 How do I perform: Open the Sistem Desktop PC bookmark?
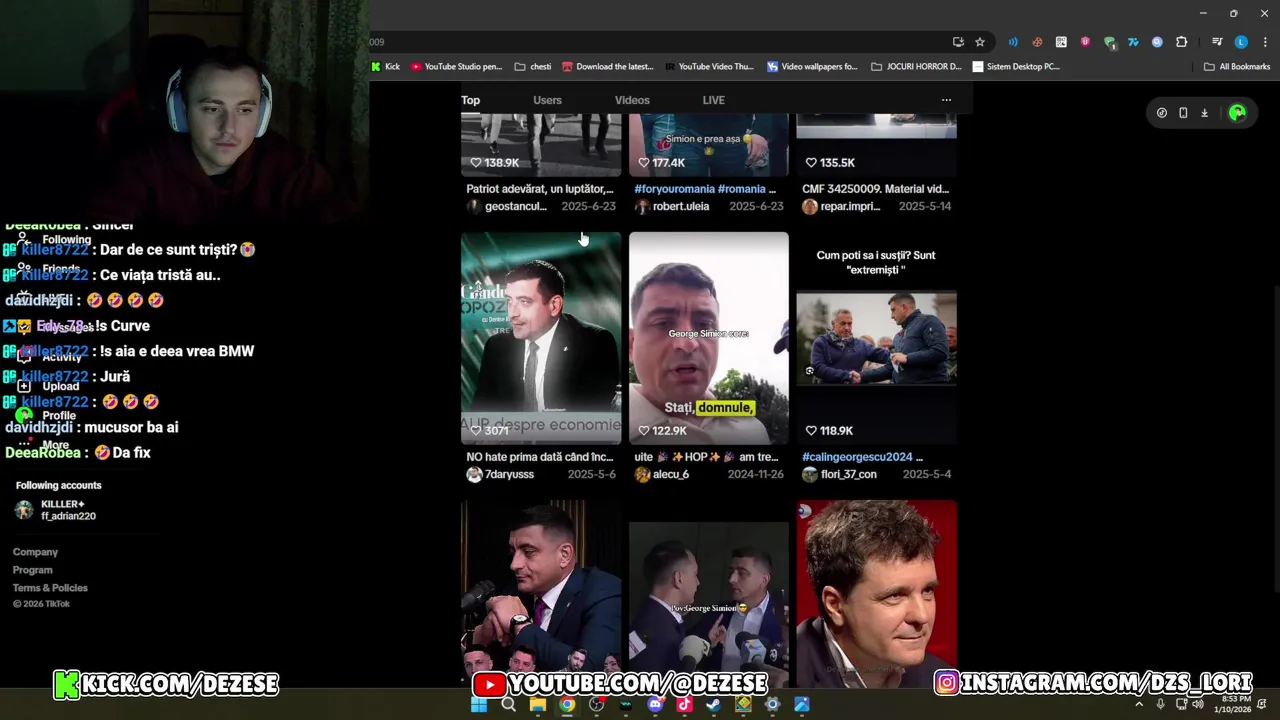click(1016, 67)
